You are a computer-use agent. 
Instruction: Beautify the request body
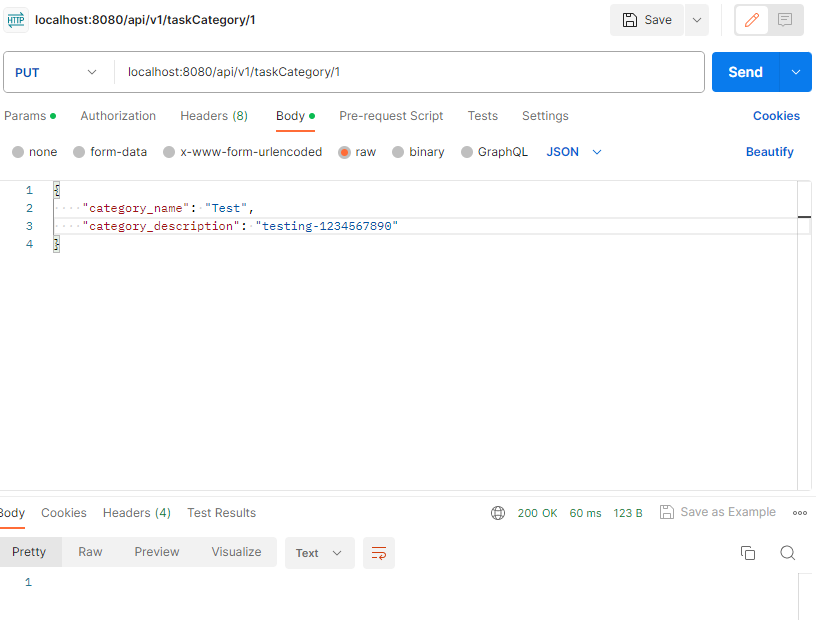click(x=769, y=151)
